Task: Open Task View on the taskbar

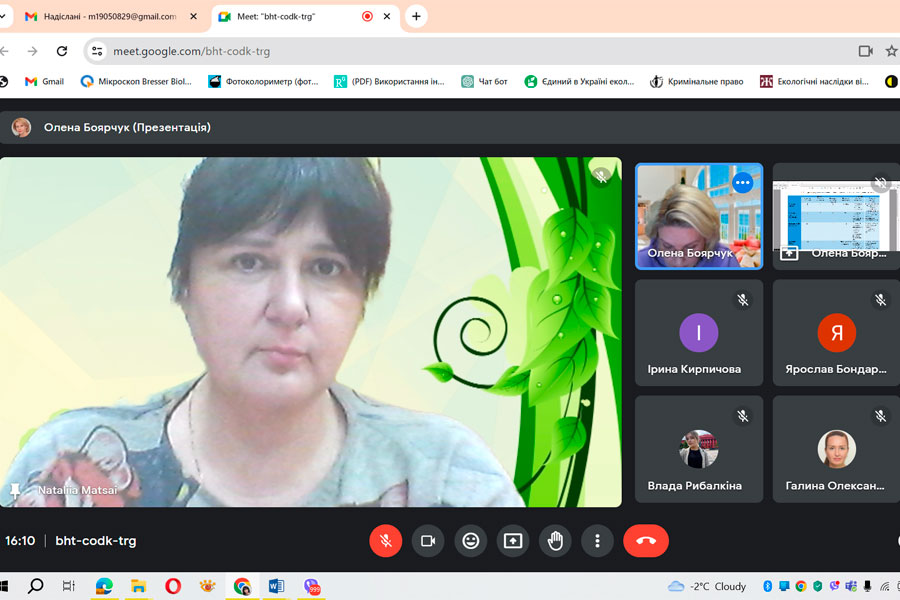Action: click(x=69, y=586)
